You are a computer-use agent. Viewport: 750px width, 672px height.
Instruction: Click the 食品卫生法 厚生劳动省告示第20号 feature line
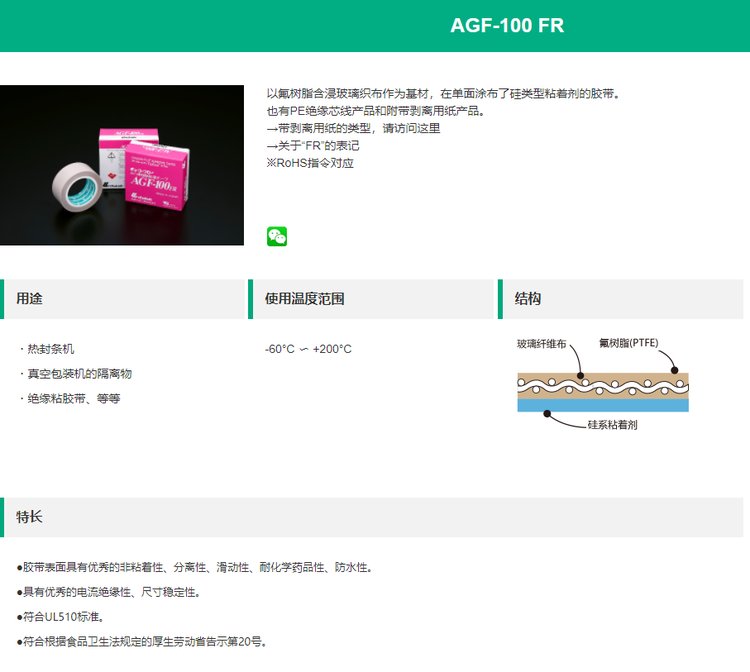pos(142,641)
